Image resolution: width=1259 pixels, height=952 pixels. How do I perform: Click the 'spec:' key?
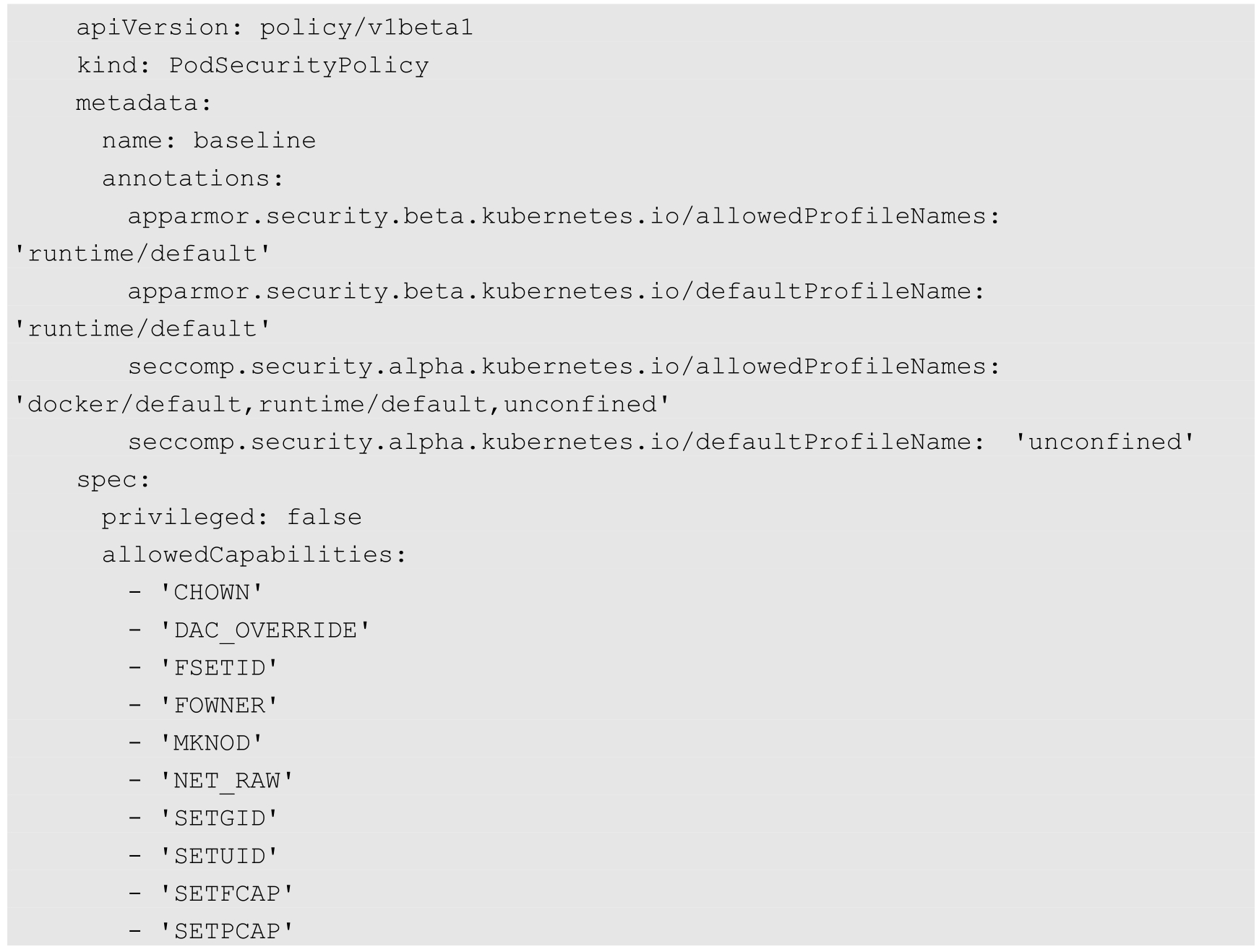click(113, 480)
